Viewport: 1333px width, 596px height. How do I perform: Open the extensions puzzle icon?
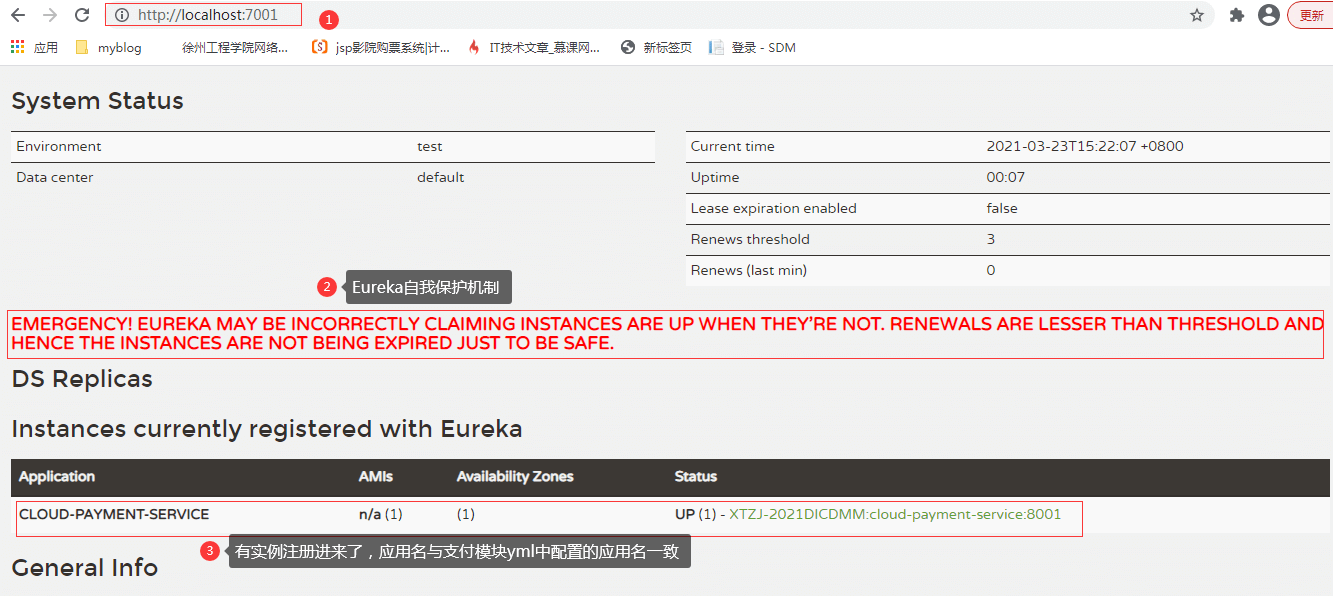(1237, 15)
